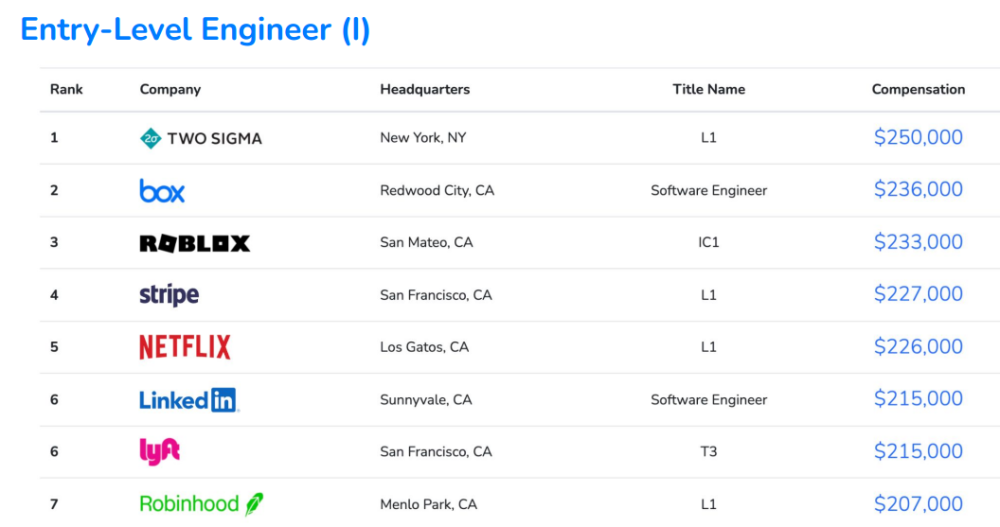Click Box's $236,000 compensation figure
Image resolution: width=1000 pixels, height=527 pixels.
click(918, 190)
